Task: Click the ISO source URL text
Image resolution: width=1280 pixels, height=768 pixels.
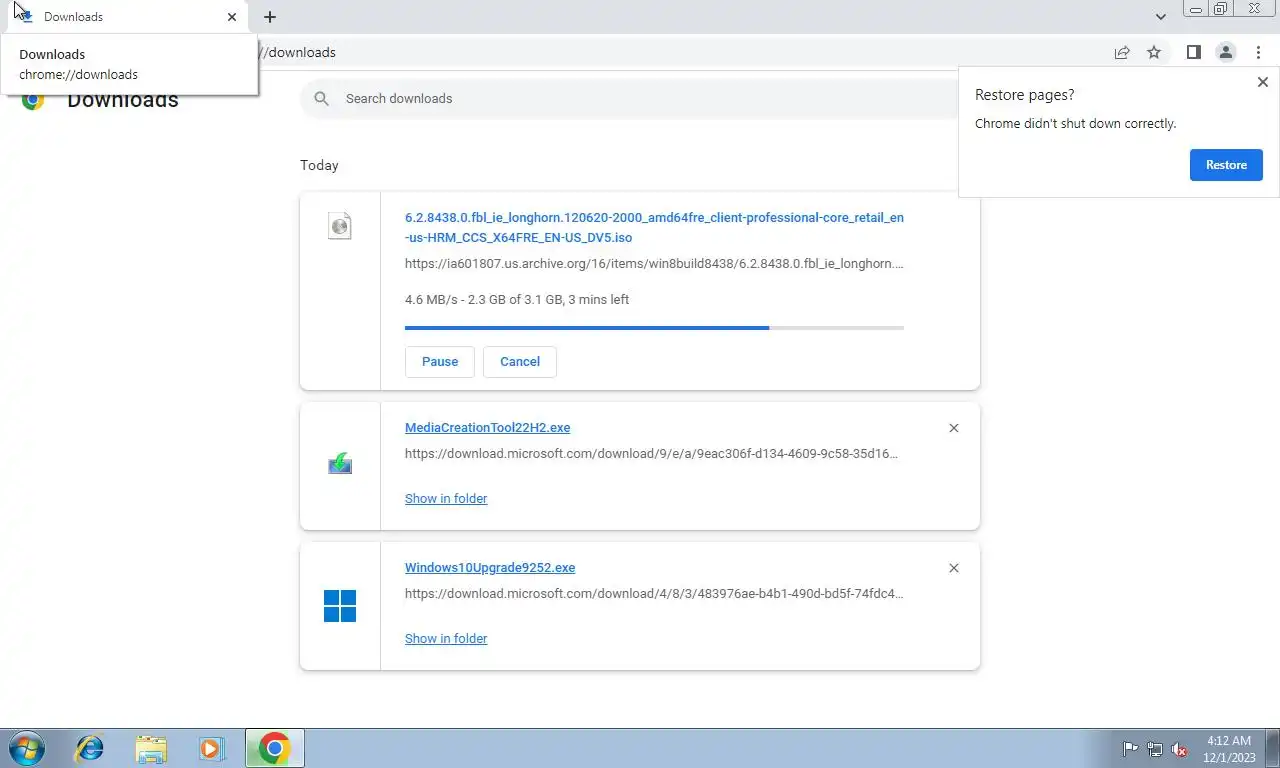Action: tap(654, 264)
